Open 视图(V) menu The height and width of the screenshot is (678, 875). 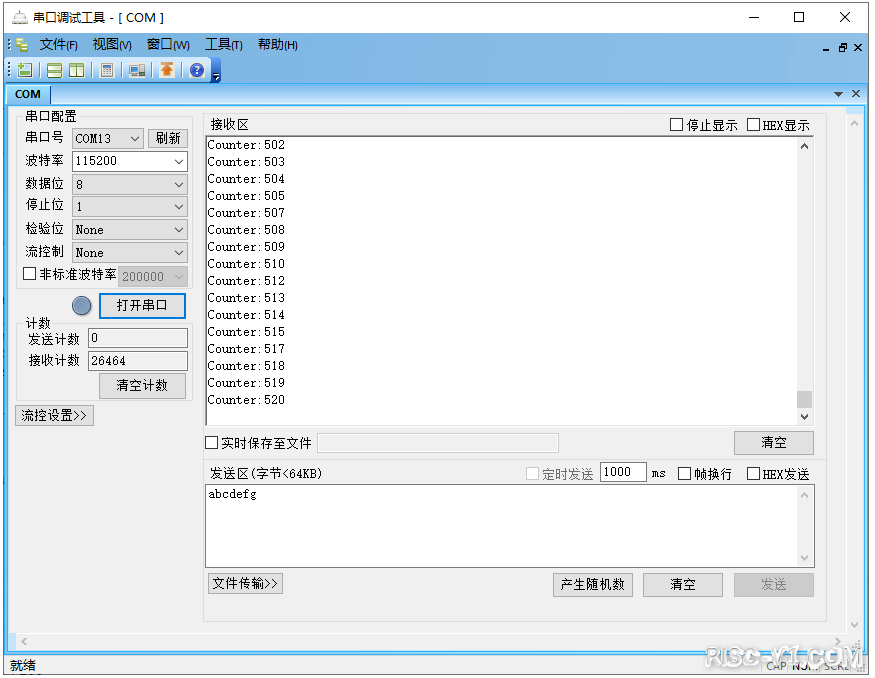[112, 45]
